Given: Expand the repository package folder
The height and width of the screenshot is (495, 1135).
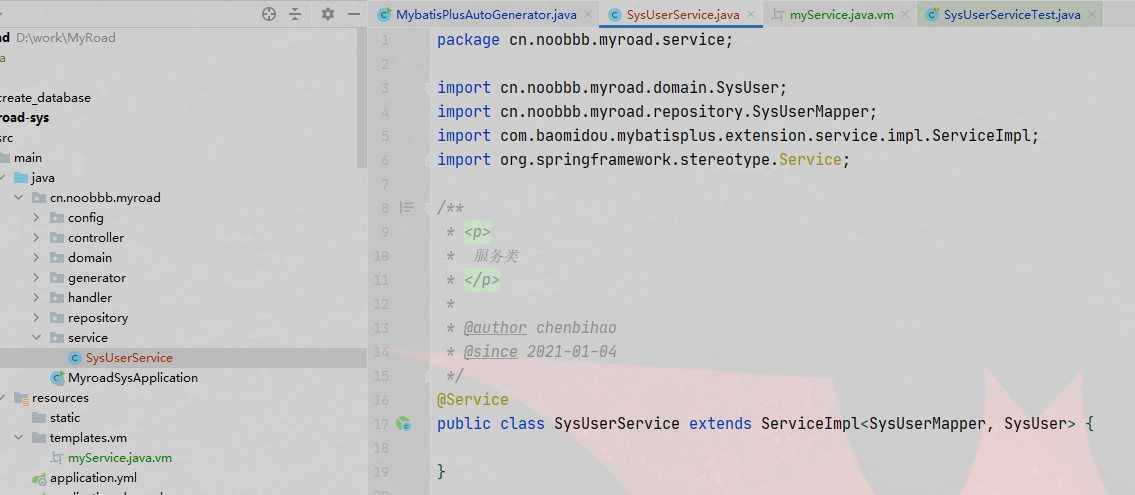Looking at the screenshot, I should tap(37, 318).
